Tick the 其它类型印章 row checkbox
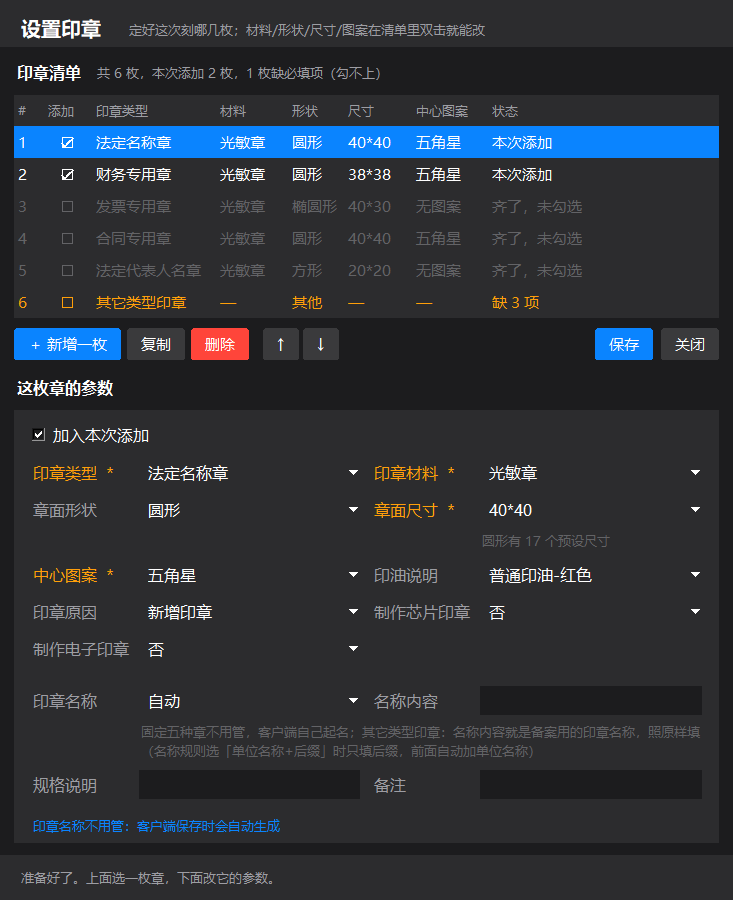 click(x=67, y=302)
